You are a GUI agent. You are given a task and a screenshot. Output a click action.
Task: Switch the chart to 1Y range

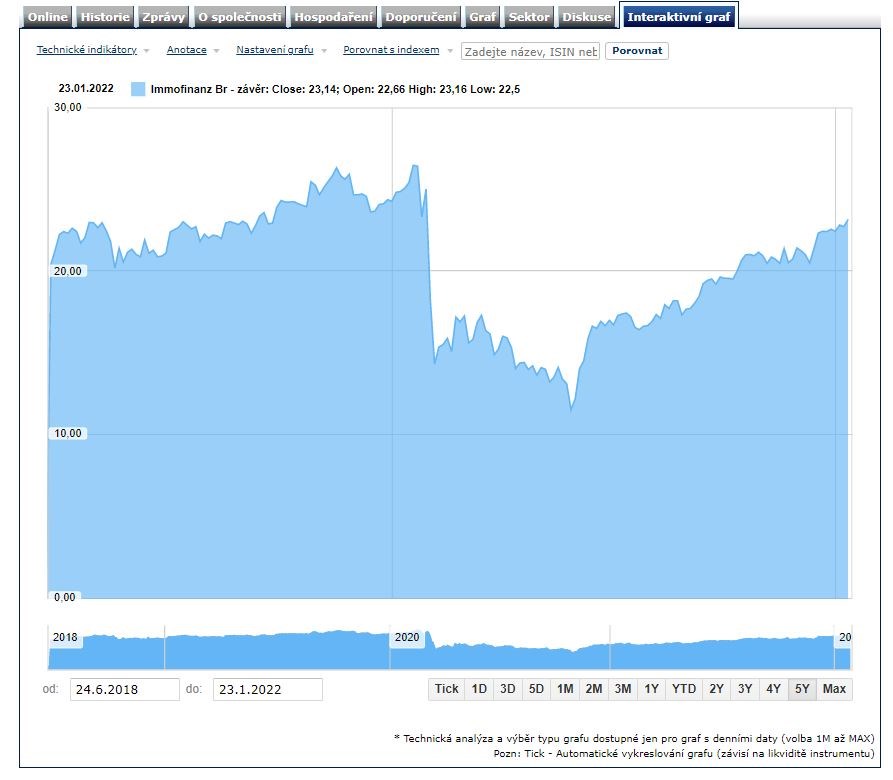(651, 689)
